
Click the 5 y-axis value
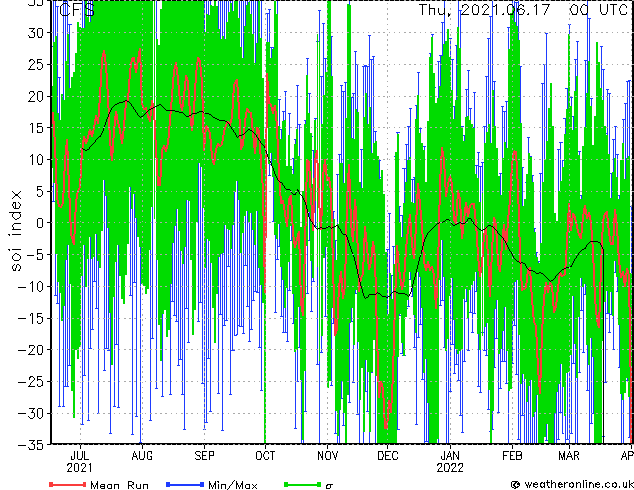40,191
